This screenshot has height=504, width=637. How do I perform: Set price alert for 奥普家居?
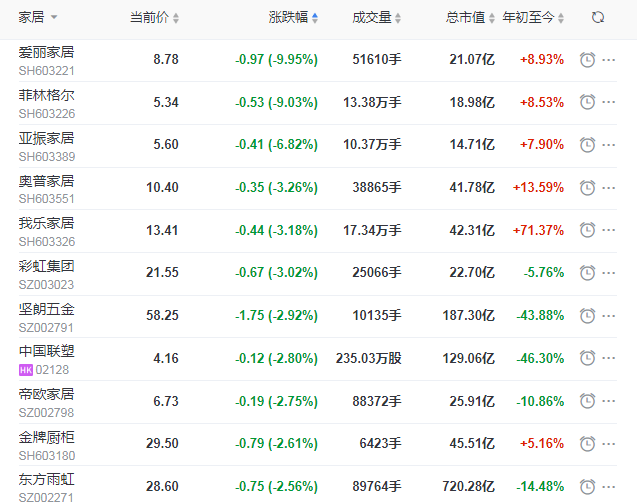(588, 187)
